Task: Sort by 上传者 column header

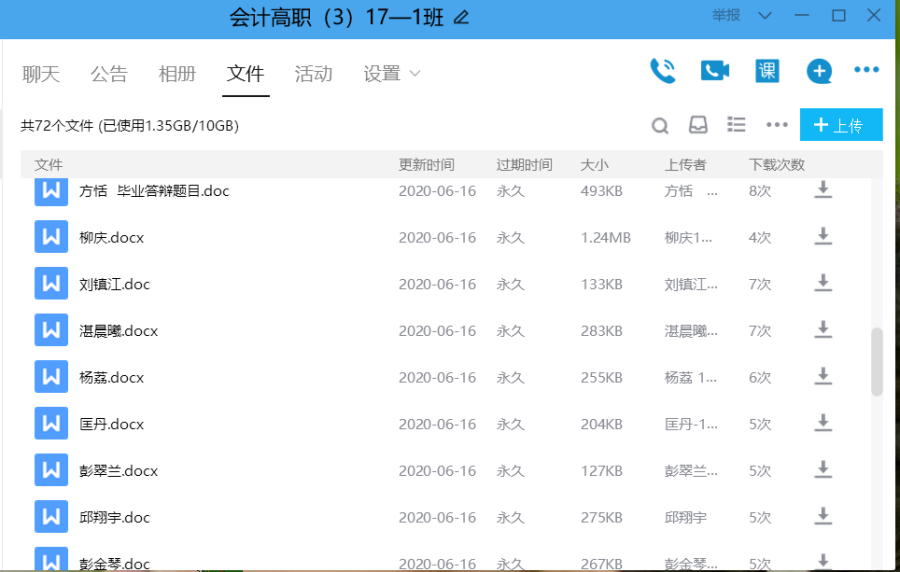Action: (685, 165)
